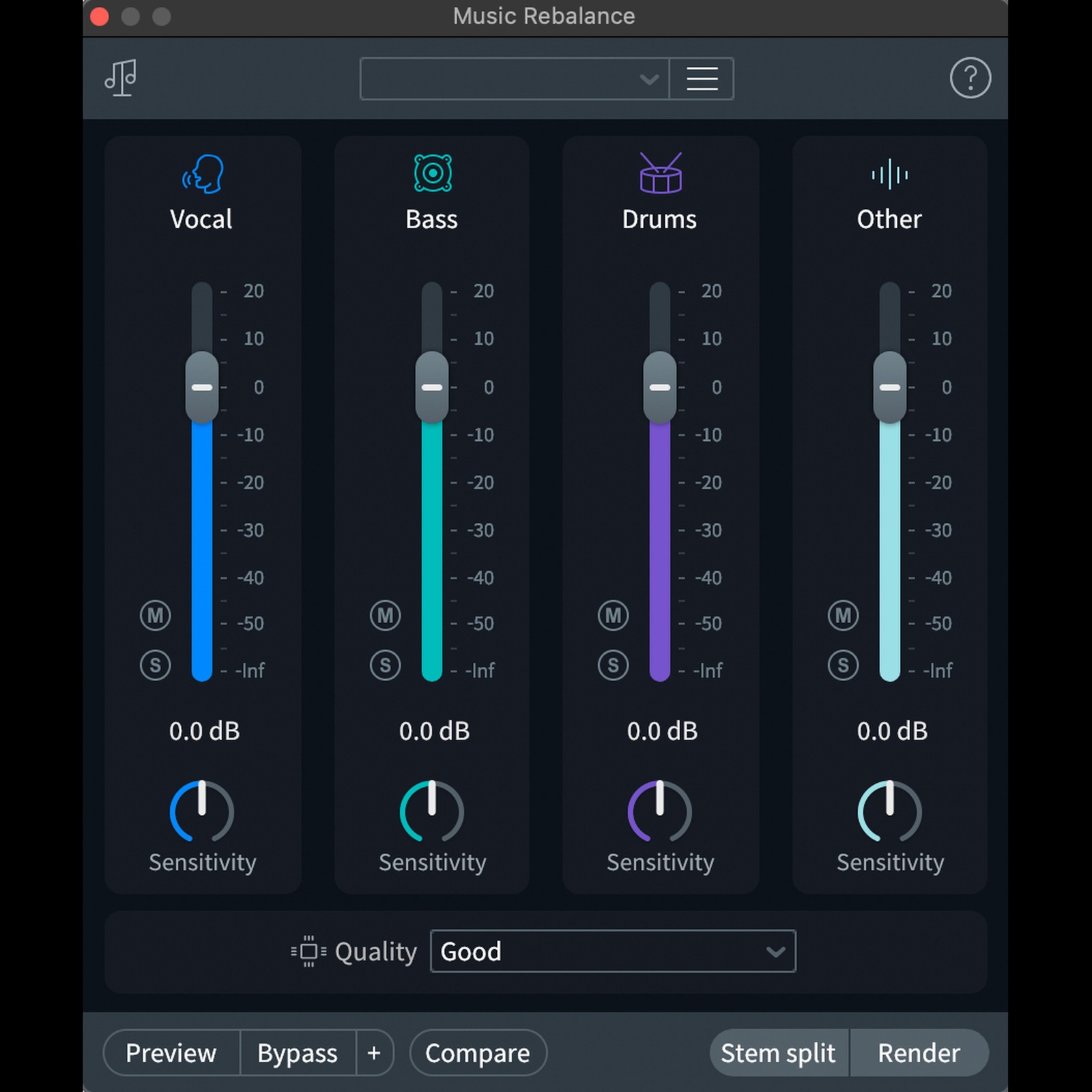Image resolution: width=1092 pixels, height=1092 pixels.
Task: Enable Bypass mode
Action: point(297,1052)
